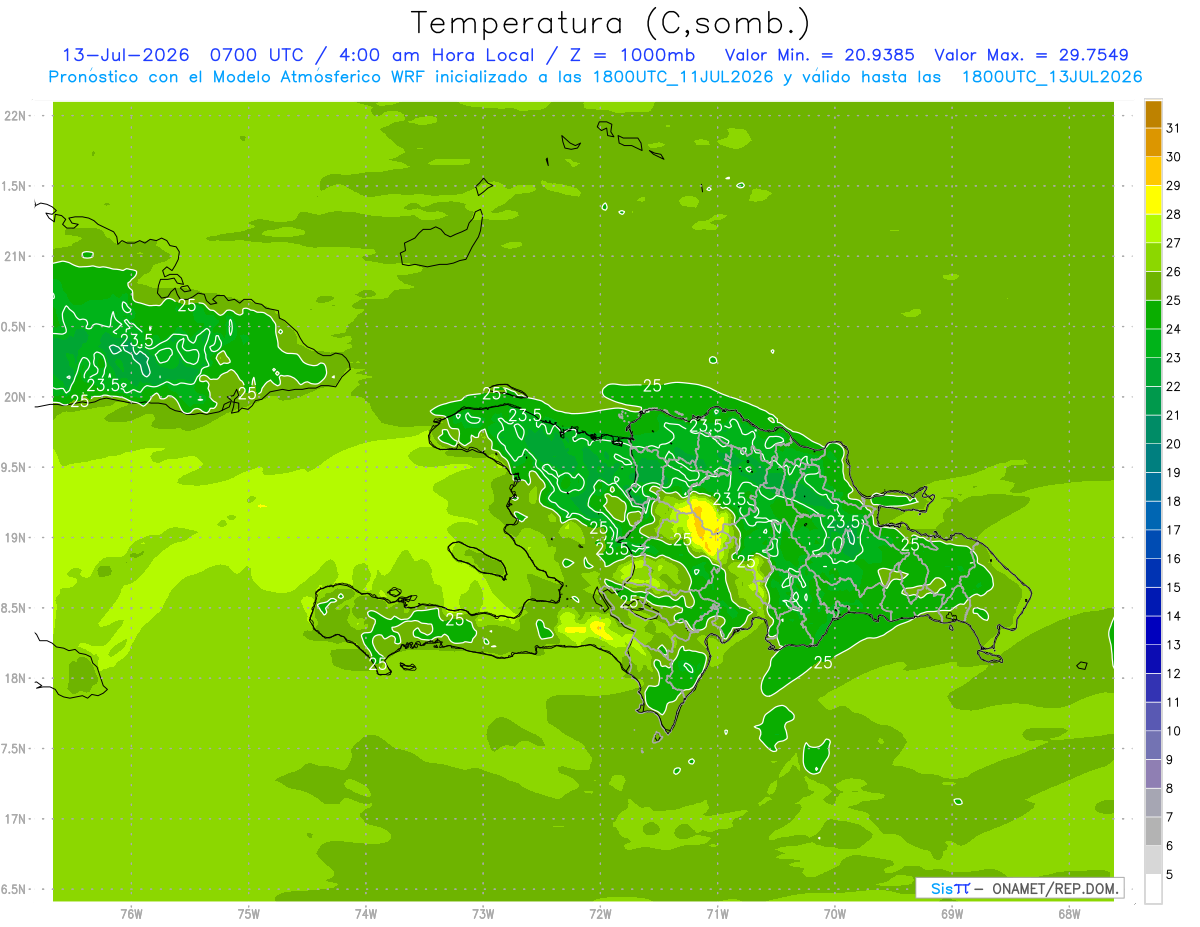The height and width of the screenshot is (927, 1200).
Task: Click the '31' value on the color legend
Action: (1173, 128)
